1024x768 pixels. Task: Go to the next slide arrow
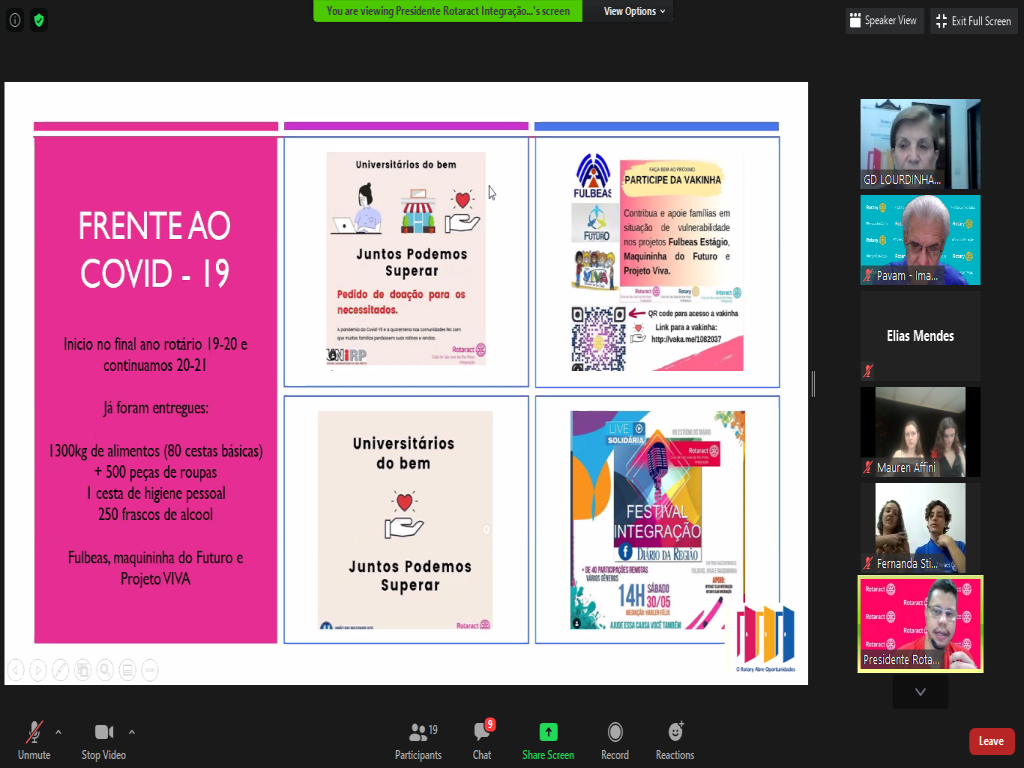tap(37, 670)
